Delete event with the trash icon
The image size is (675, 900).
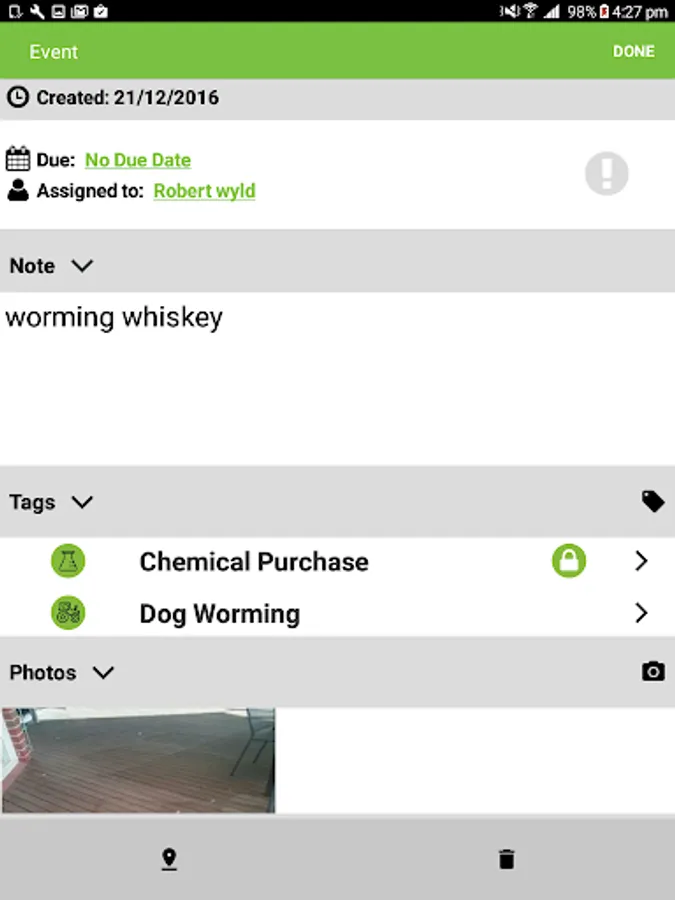coord(506,859)
